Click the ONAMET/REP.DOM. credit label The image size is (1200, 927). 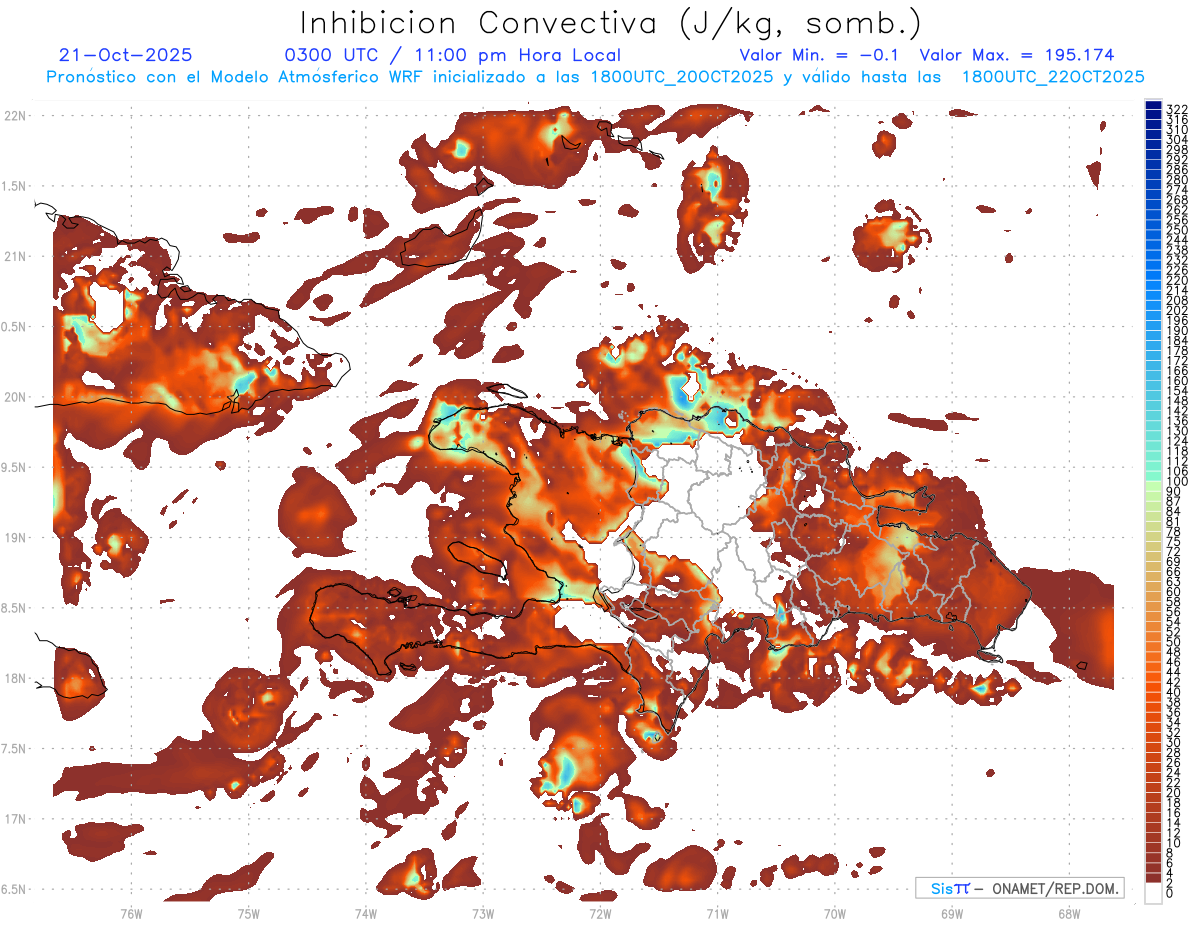[1057, 889]
